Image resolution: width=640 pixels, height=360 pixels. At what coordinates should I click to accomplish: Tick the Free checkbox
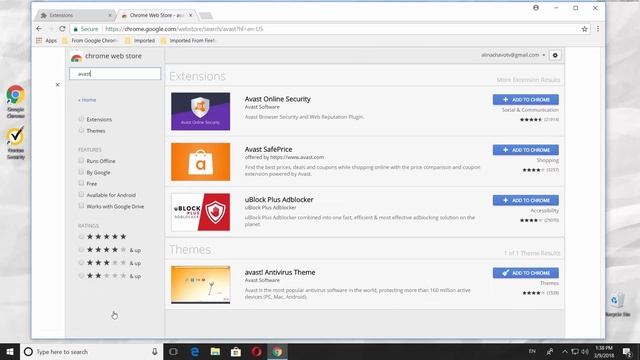(81, 183)
